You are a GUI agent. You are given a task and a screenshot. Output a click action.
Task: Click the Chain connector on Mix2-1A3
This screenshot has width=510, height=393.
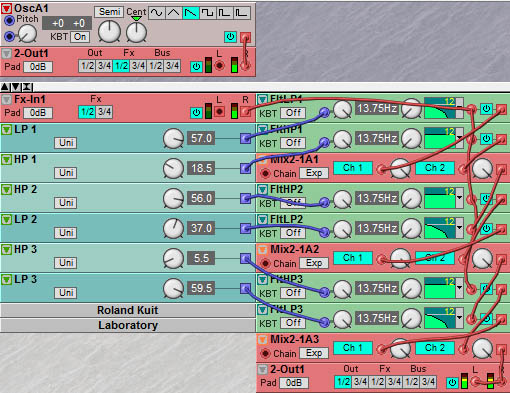point(265,353)
